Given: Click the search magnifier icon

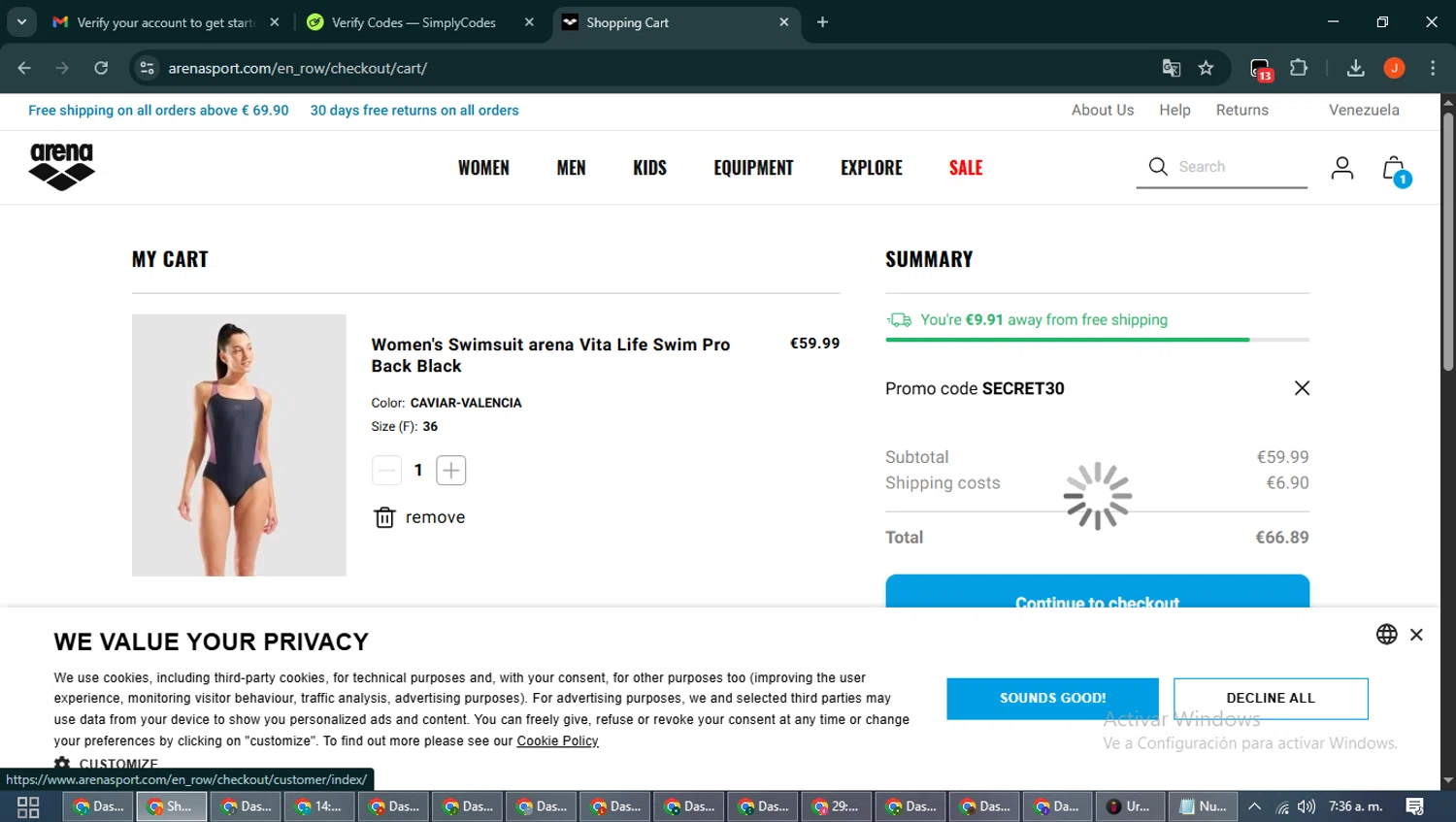Looking at the screenshot, I should 1158,167.
